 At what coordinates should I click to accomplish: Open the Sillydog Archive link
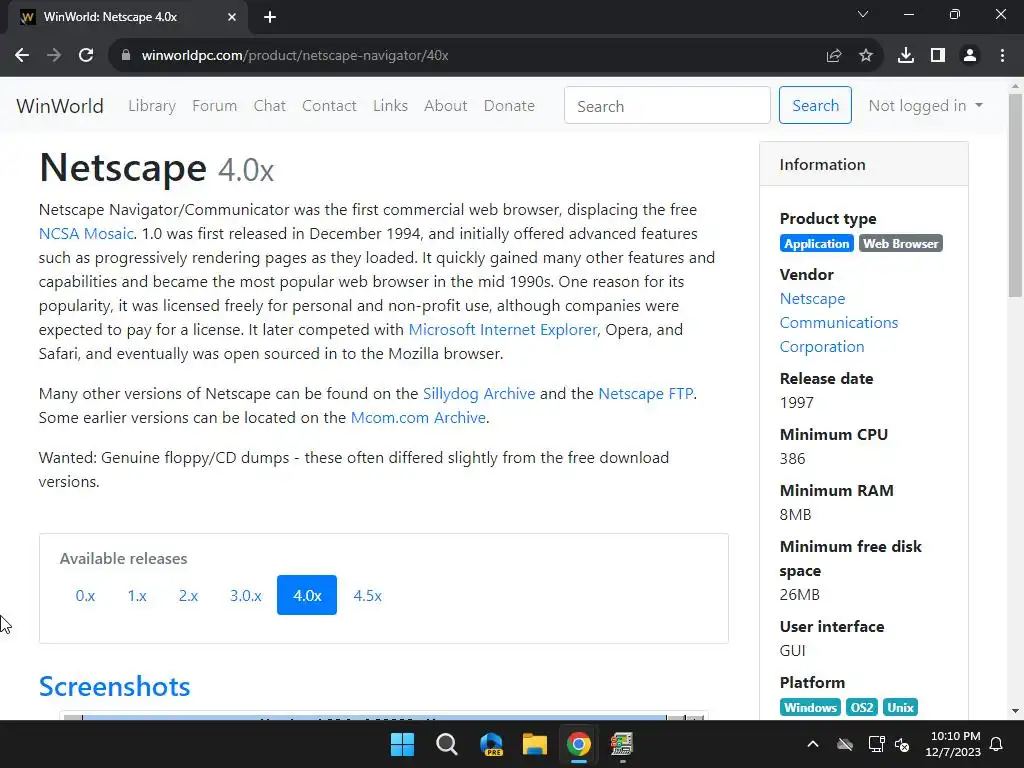479,394
